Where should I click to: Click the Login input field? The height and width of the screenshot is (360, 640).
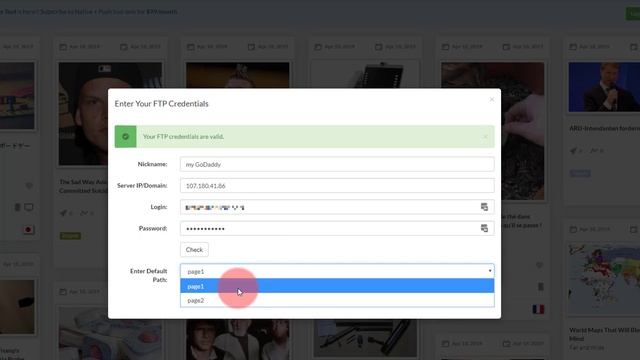337,207
